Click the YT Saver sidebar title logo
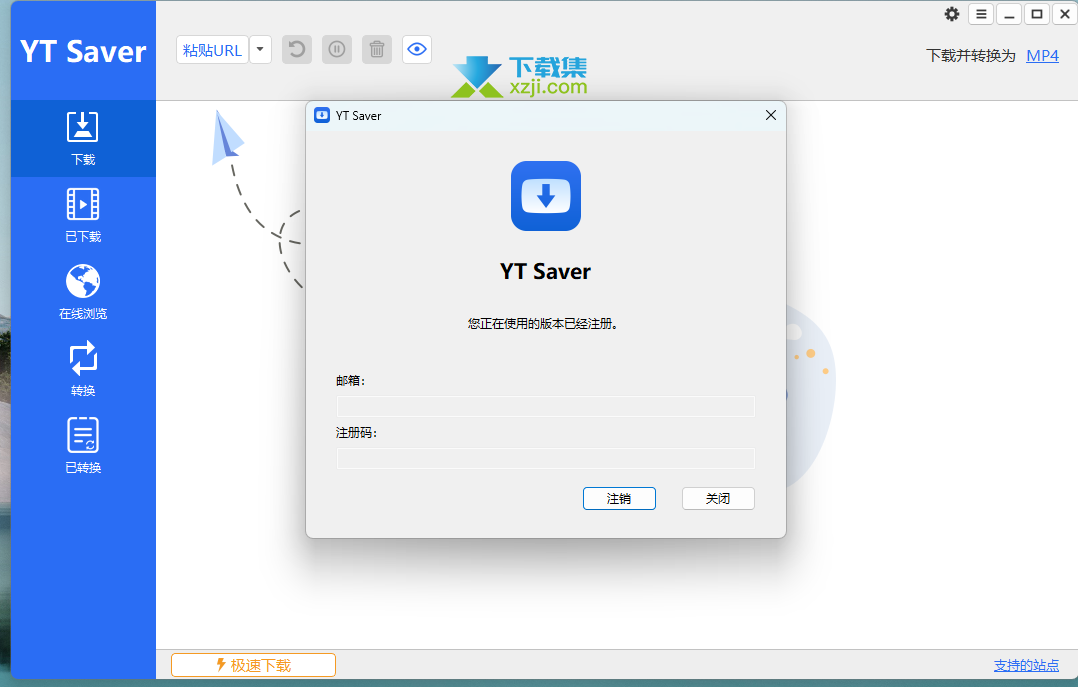 click(x=83, y=52)
